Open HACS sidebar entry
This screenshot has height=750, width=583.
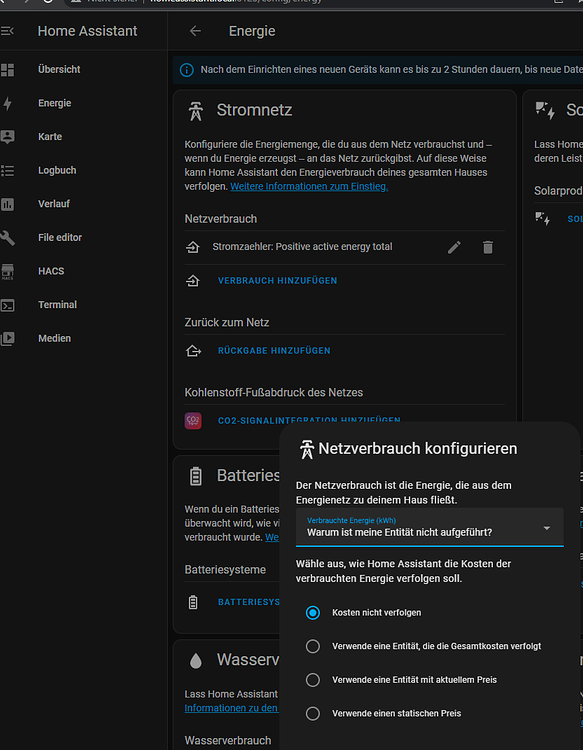(x=51, y=271)
